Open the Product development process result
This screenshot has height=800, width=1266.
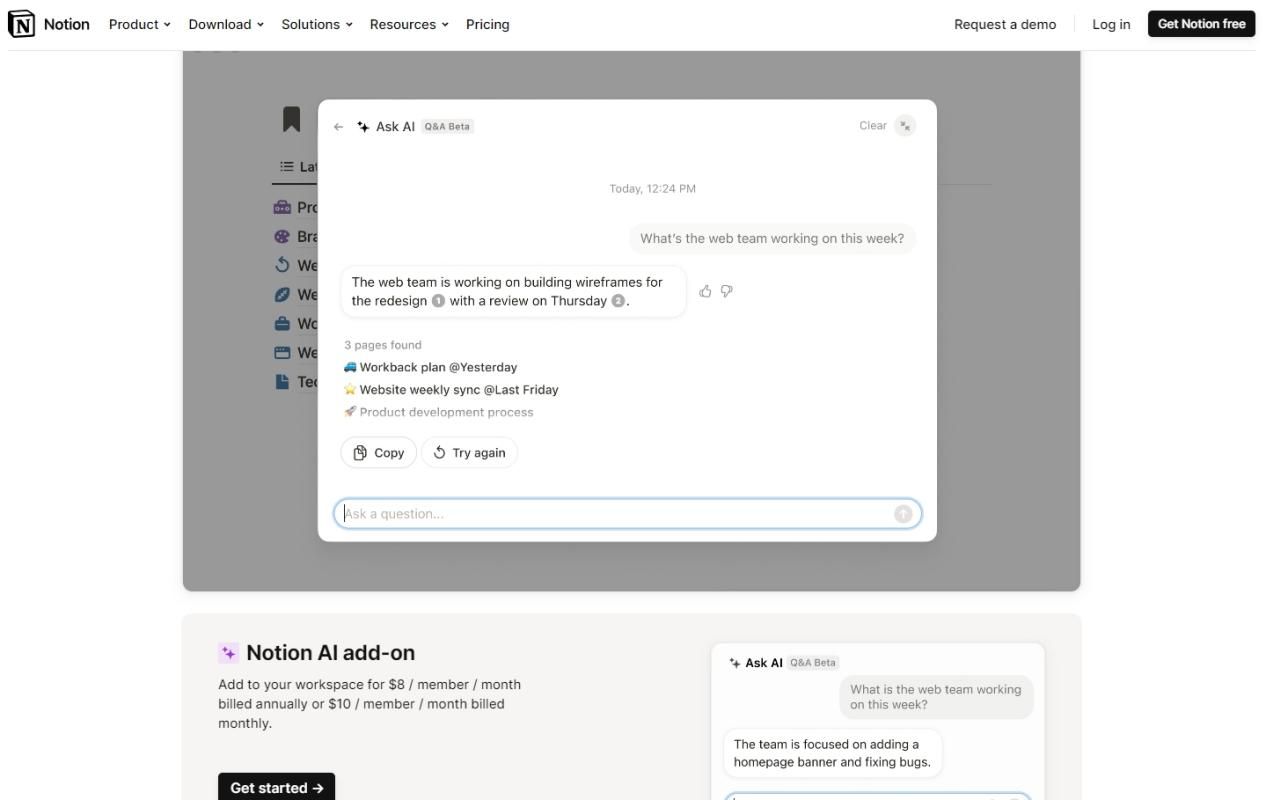tap(438, 412)
